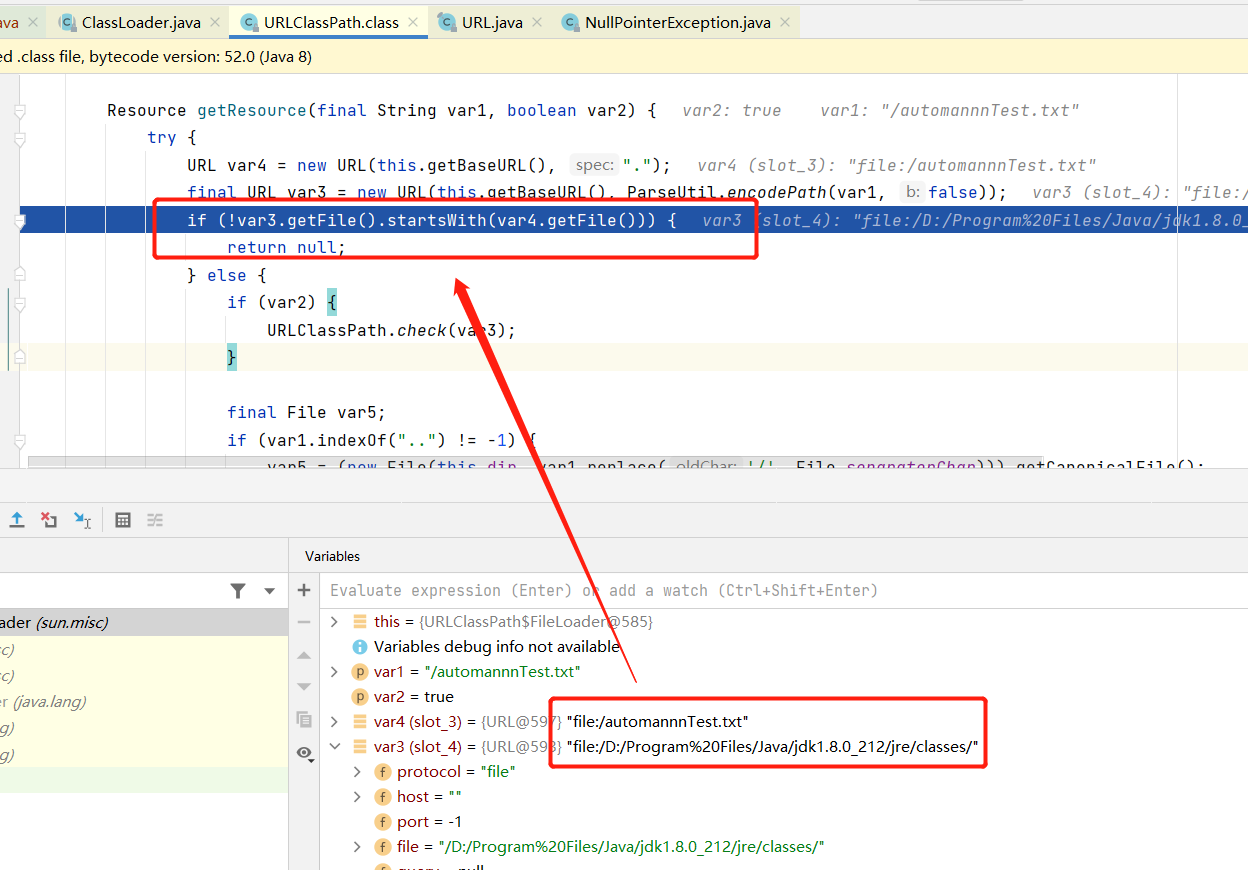Click 'Variables debug info not available' message
This screenshot has width=1248, height=870.
click(x=496, y=647)
